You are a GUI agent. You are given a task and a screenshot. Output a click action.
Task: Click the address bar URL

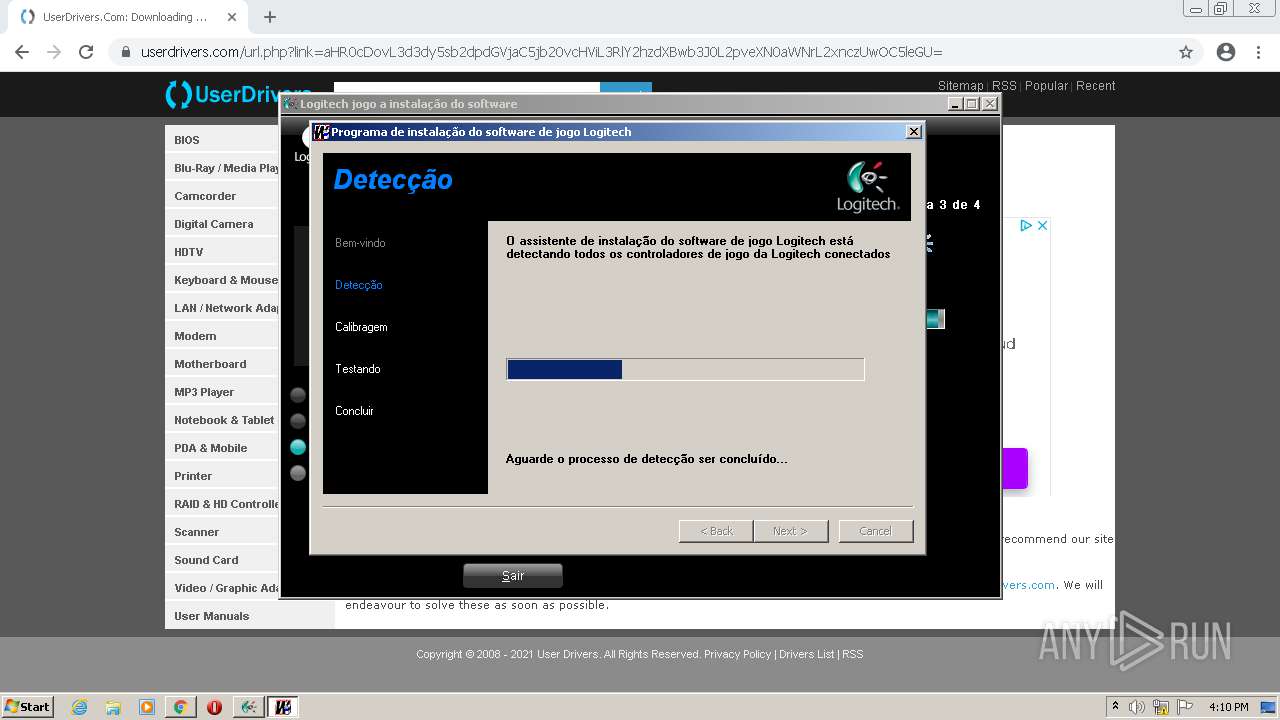click(x=541, y=52)
